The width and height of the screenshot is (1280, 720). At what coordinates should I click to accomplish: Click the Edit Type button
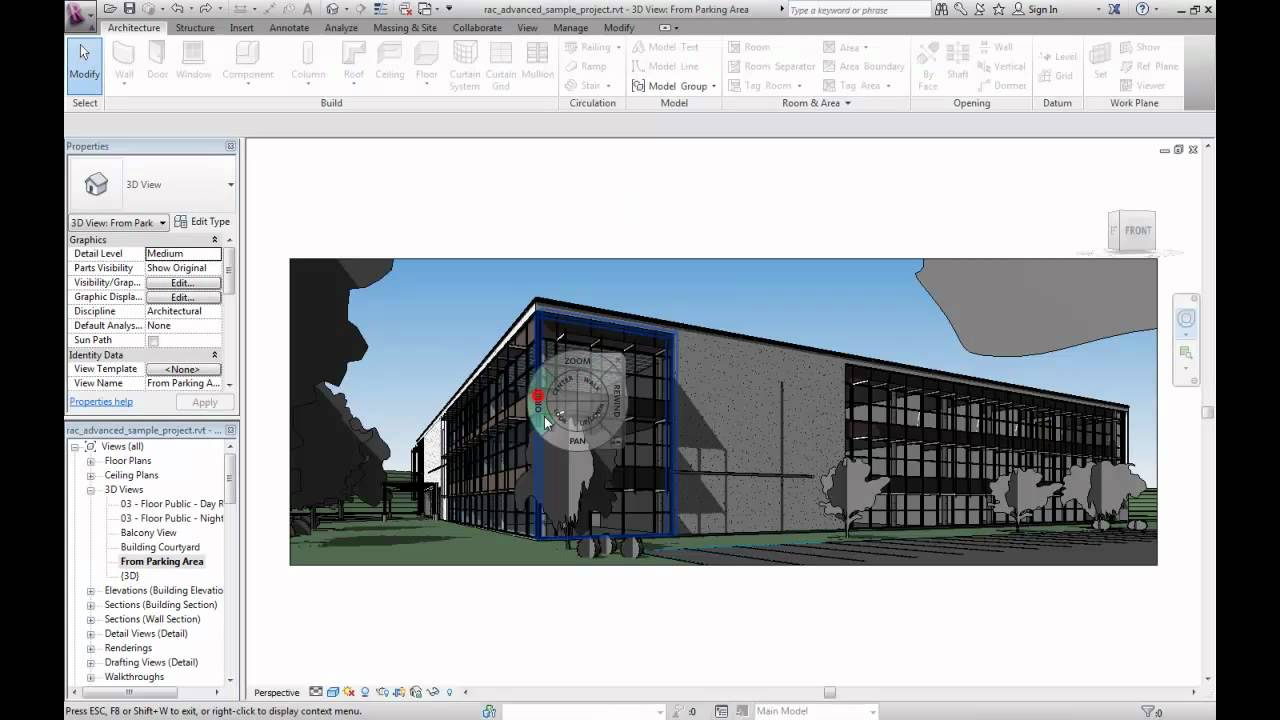[x=202, y=222]
